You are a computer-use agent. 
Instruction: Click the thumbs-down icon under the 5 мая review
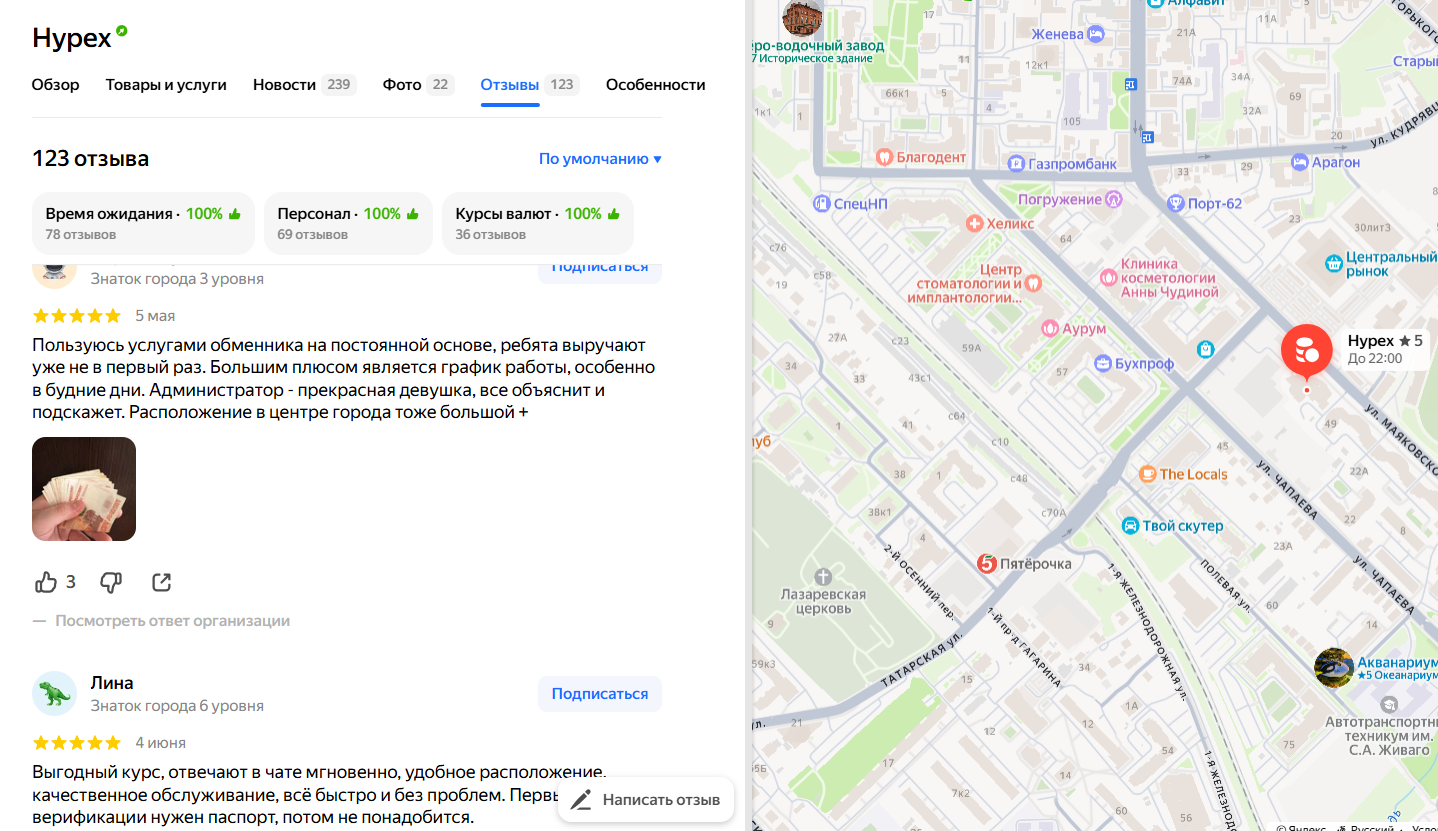111,582
